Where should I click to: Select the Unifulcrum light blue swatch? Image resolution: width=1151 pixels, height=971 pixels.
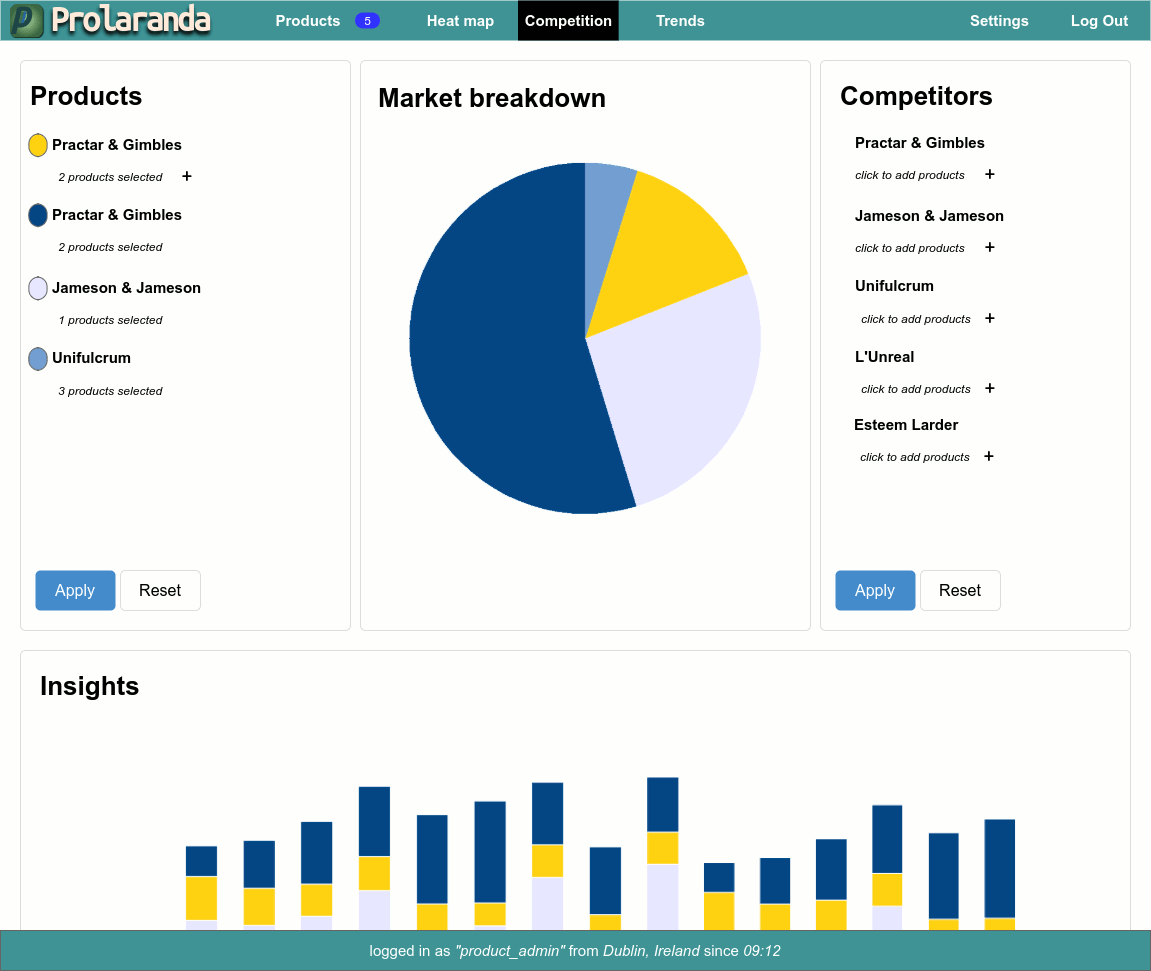click(38, 358)
